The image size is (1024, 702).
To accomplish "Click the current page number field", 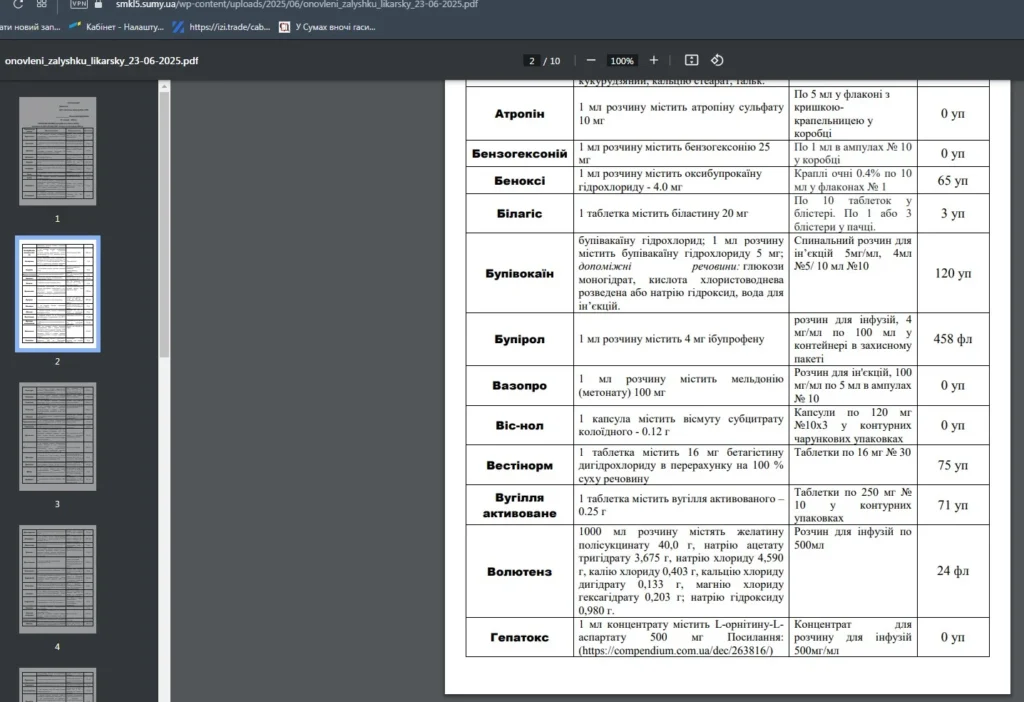I will (x=532, y=61).
